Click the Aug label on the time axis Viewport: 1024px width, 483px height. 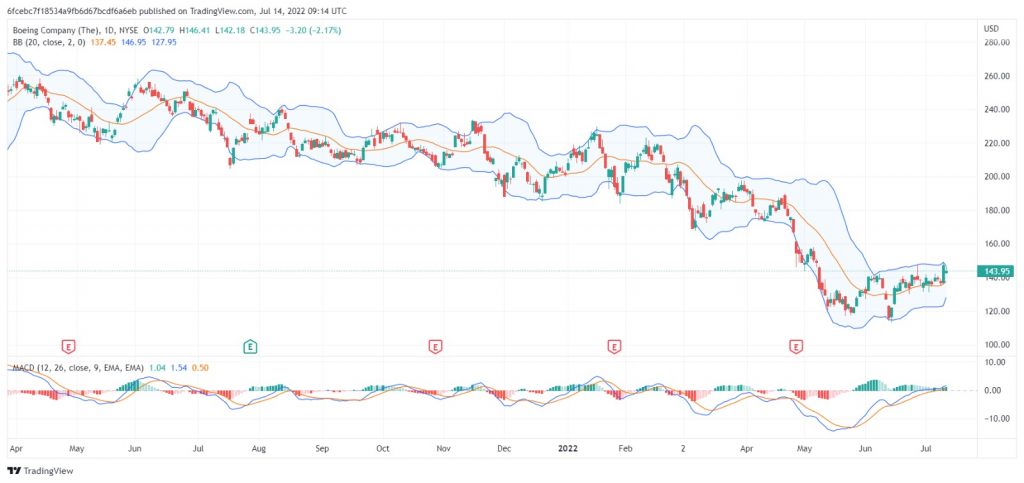pyautogui.click(x=259, y=449)
